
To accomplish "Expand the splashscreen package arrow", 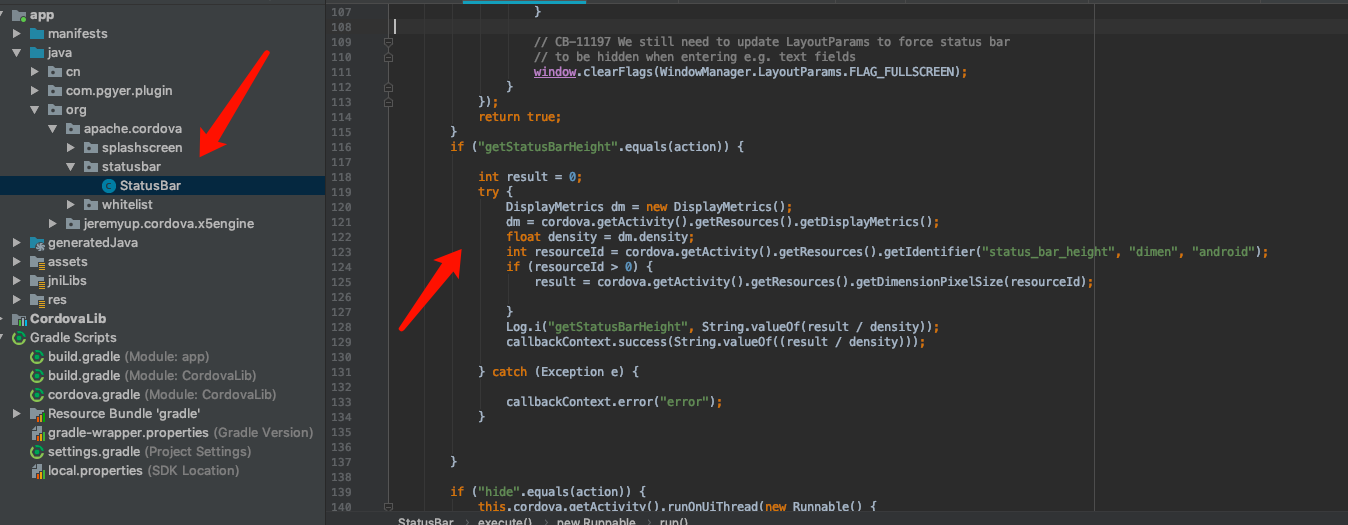I will [71, 148].
